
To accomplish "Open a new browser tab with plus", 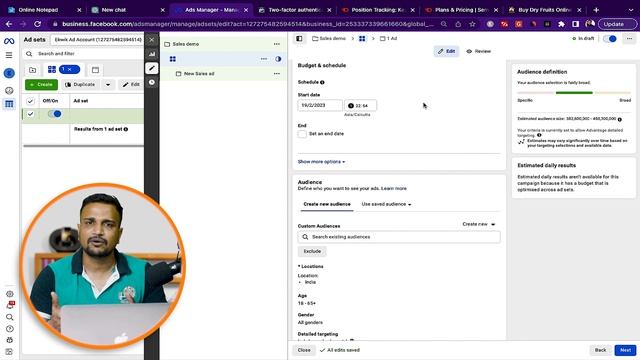I will 596,10.
